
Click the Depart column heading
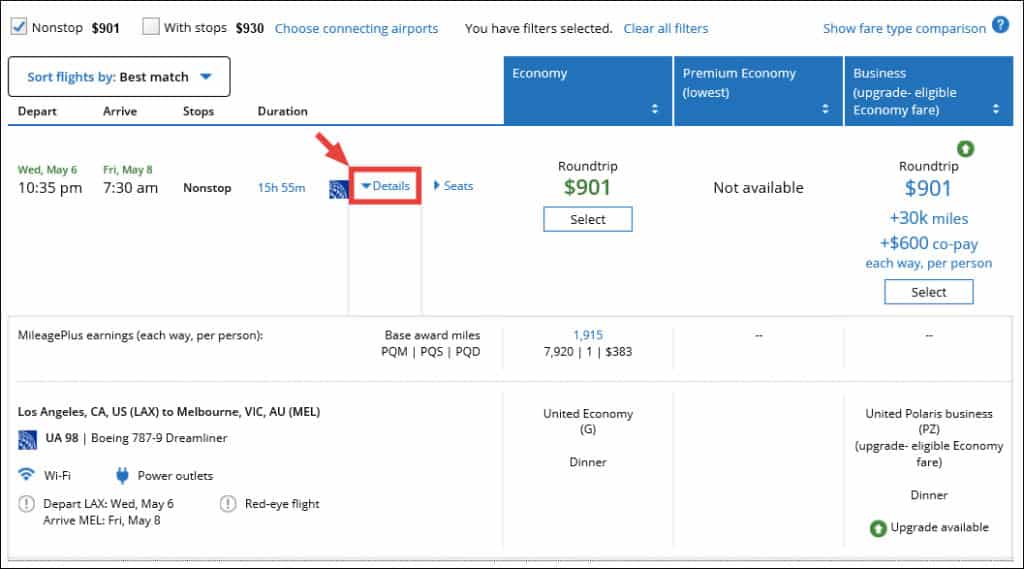37,111
